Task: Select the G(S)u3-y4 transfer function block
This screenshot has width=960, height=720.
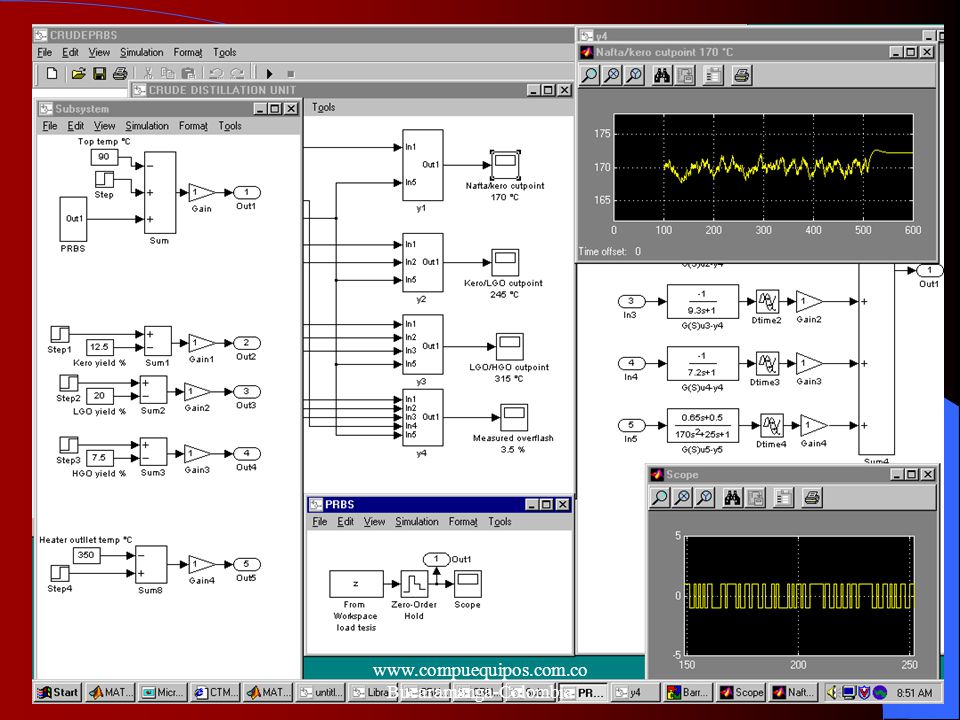Action: click(702, 301)
